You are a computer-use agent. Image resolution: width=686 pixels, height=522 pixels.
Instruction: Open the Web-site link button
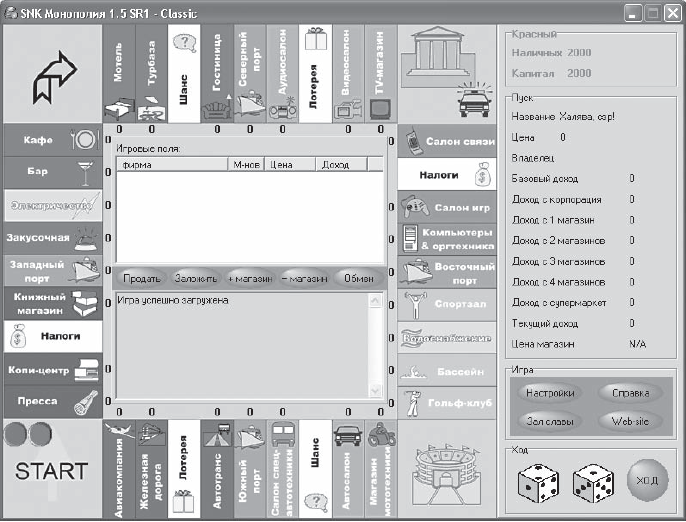630,421
